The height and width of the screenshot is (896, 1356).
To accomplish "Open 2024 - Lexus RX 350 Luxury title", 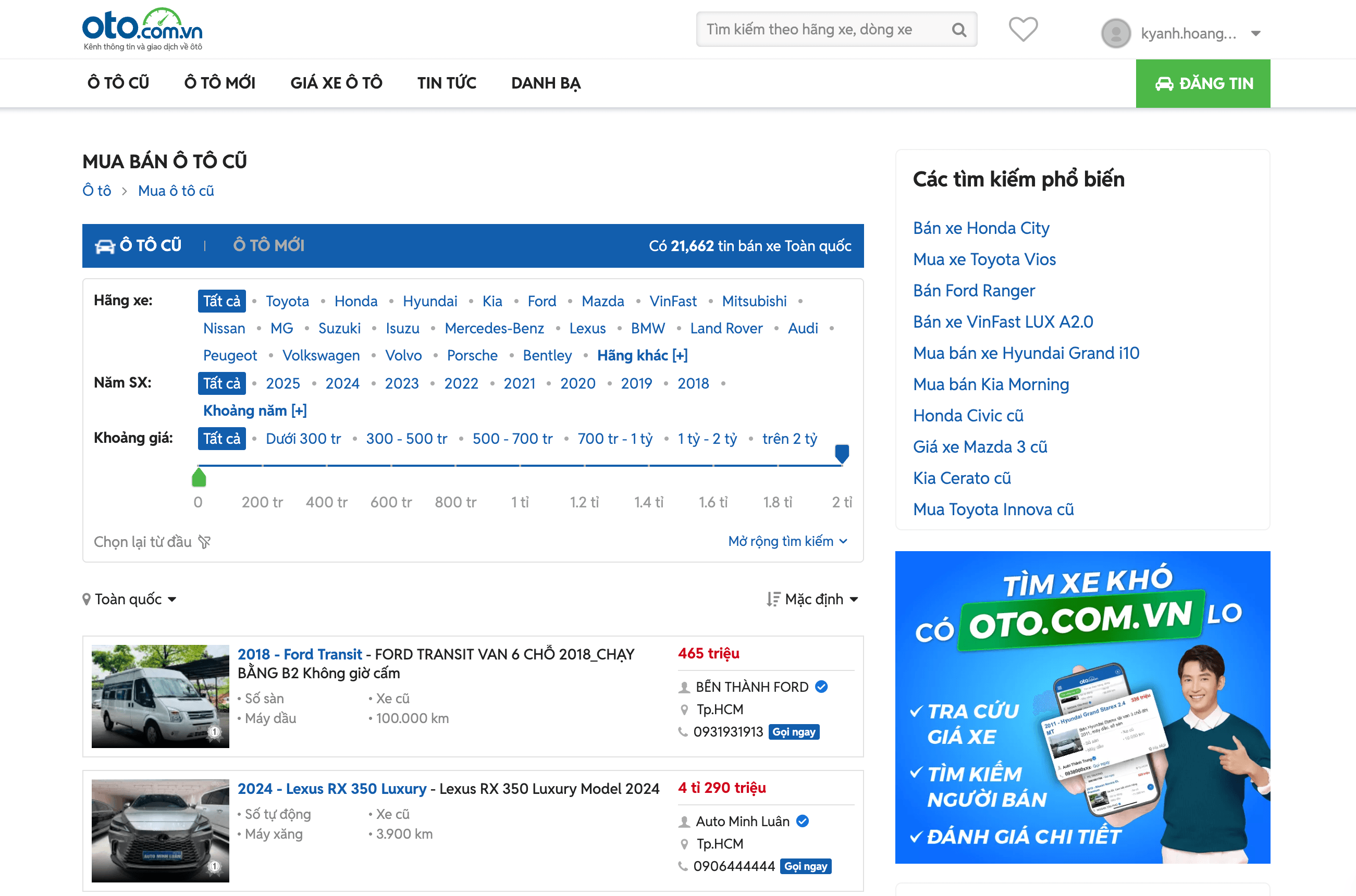I will click(332, 789).
